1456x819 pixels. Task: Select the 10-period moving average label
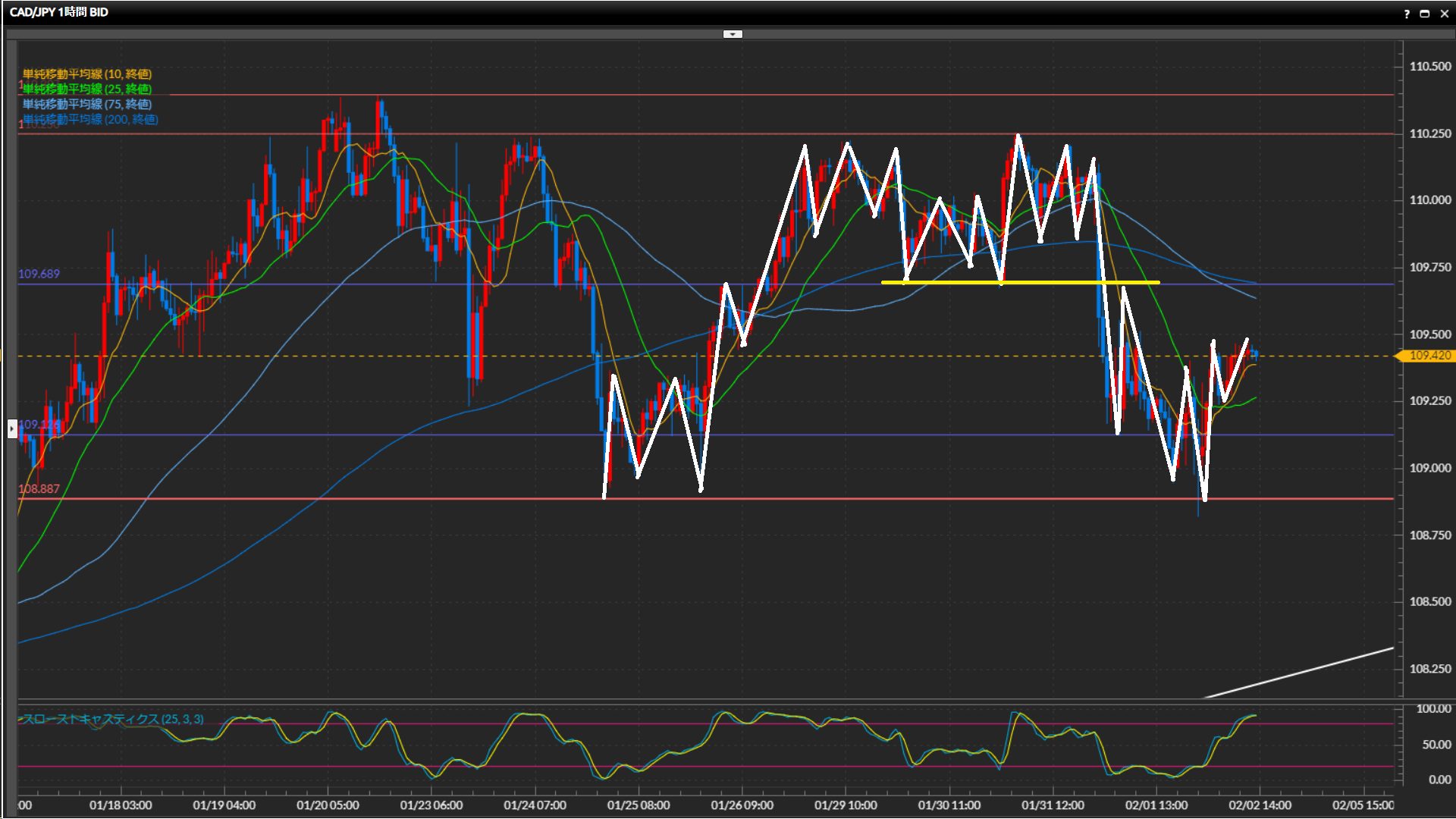[87, 74]
